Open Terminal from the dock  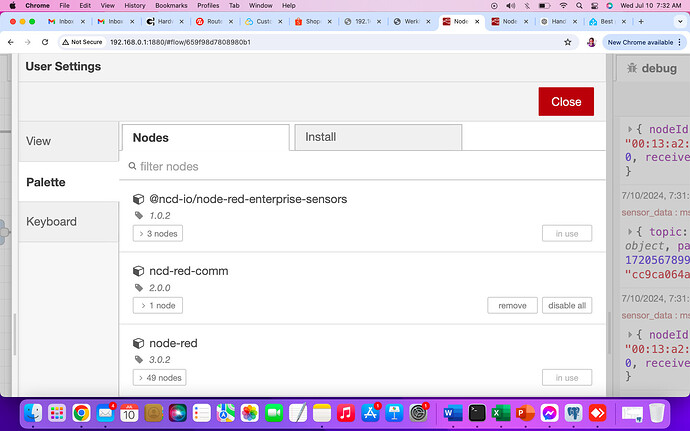[478, 412]
